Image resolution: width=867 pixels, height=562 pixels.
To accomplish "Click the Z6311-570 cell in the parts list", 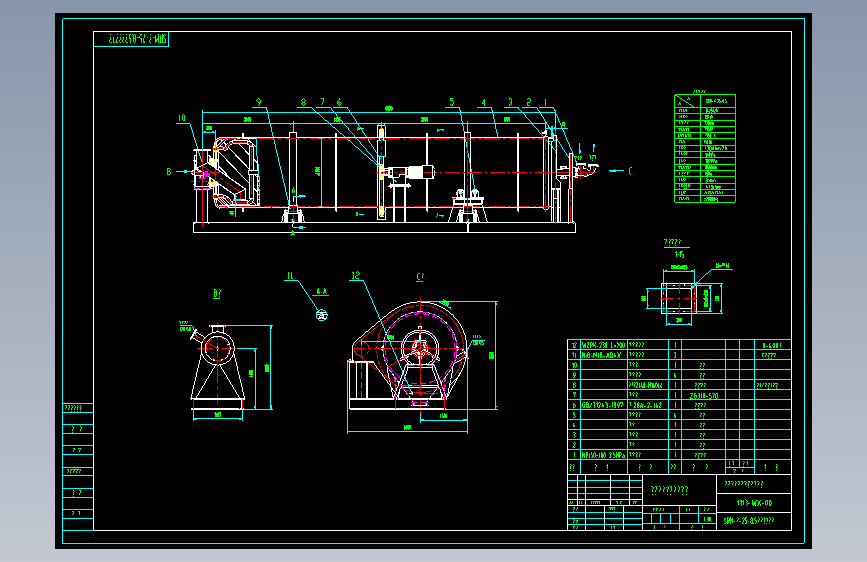I will tap(703, 396).
